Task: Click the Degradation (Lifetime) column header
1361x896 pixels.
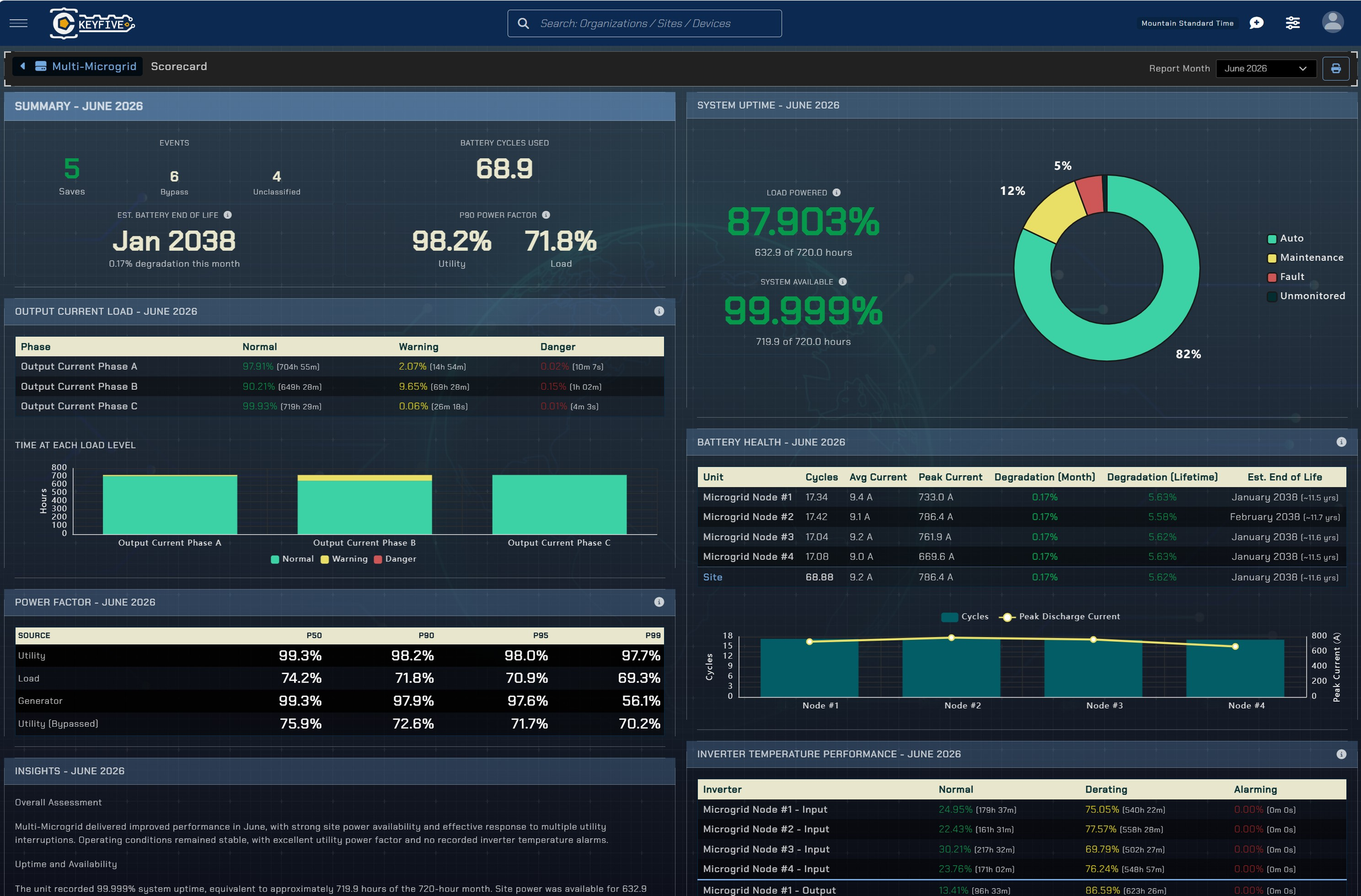Action: pos(1163,477)
